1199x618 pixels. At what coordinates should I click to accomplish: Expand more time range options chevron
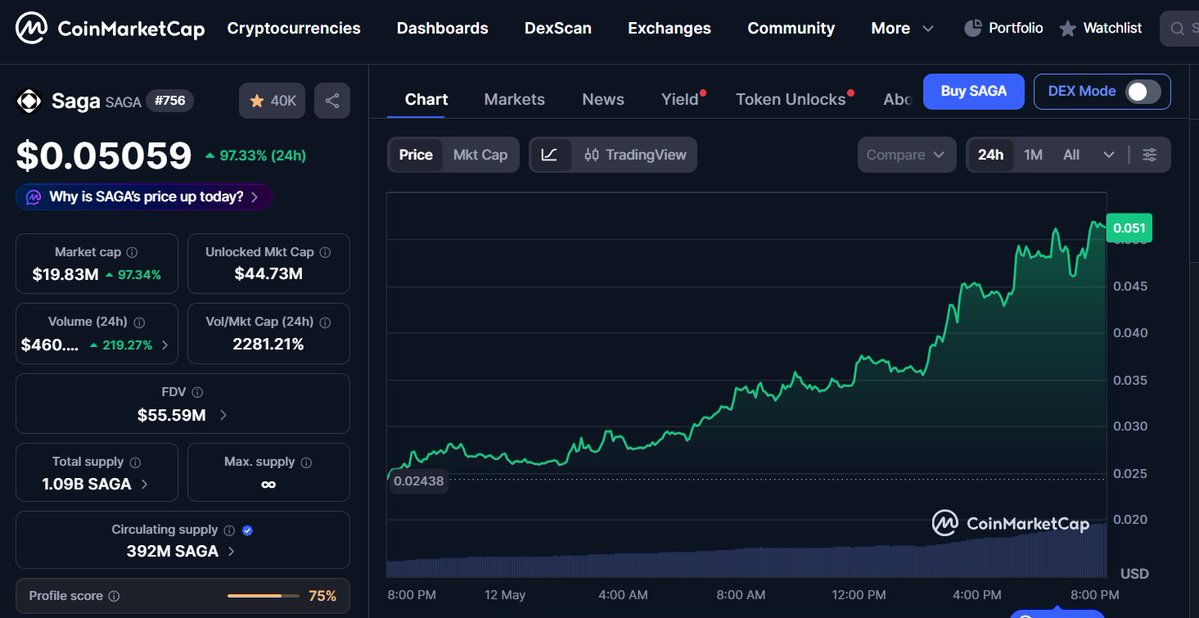(x=1109, y=154)
